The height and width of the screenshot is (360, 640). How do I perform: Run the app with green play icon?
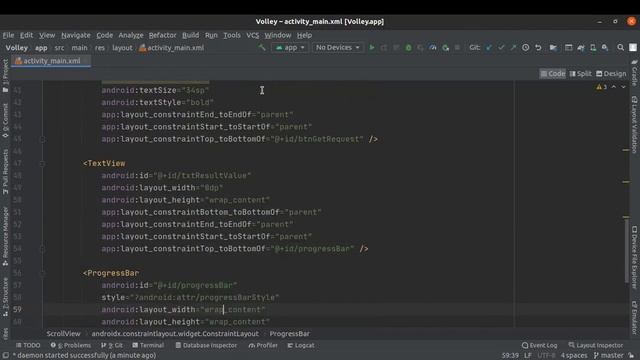tap(371, 48)
